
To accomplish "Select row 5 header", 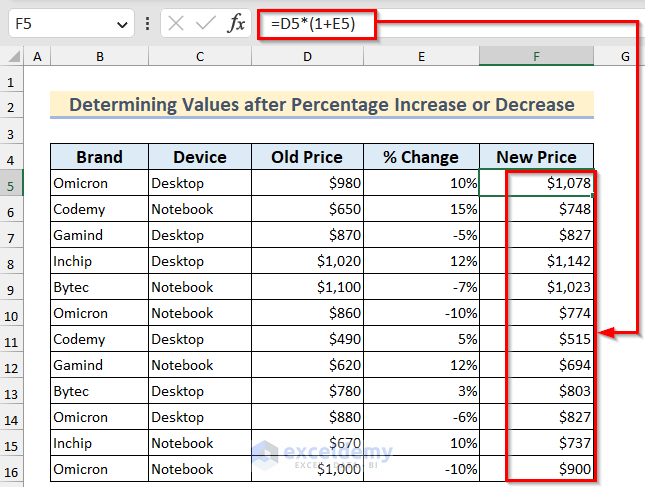I will pos(11,186).
